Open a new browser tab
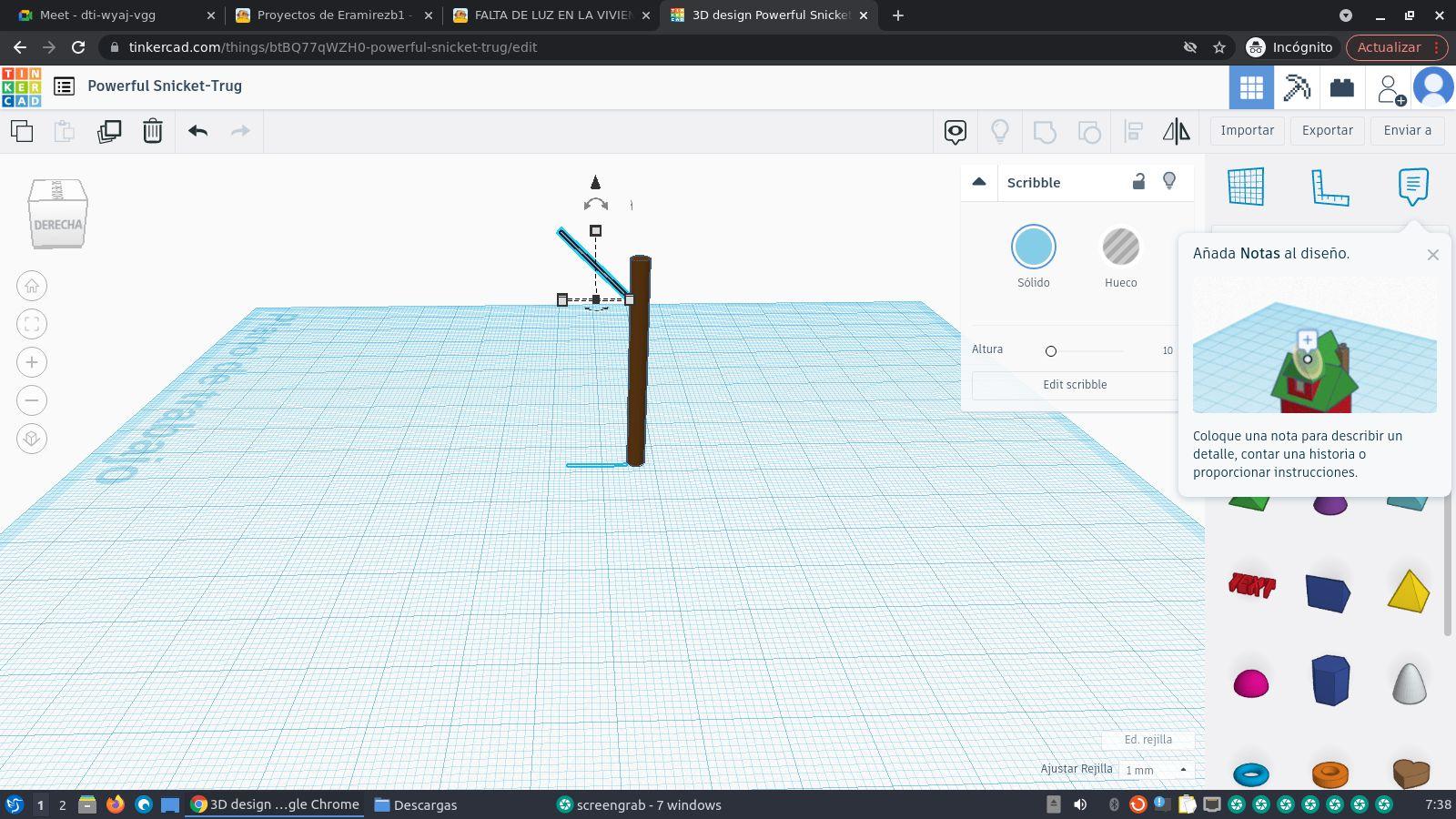This screenshot has height=819, width=1456. click(x=898, y=15)
